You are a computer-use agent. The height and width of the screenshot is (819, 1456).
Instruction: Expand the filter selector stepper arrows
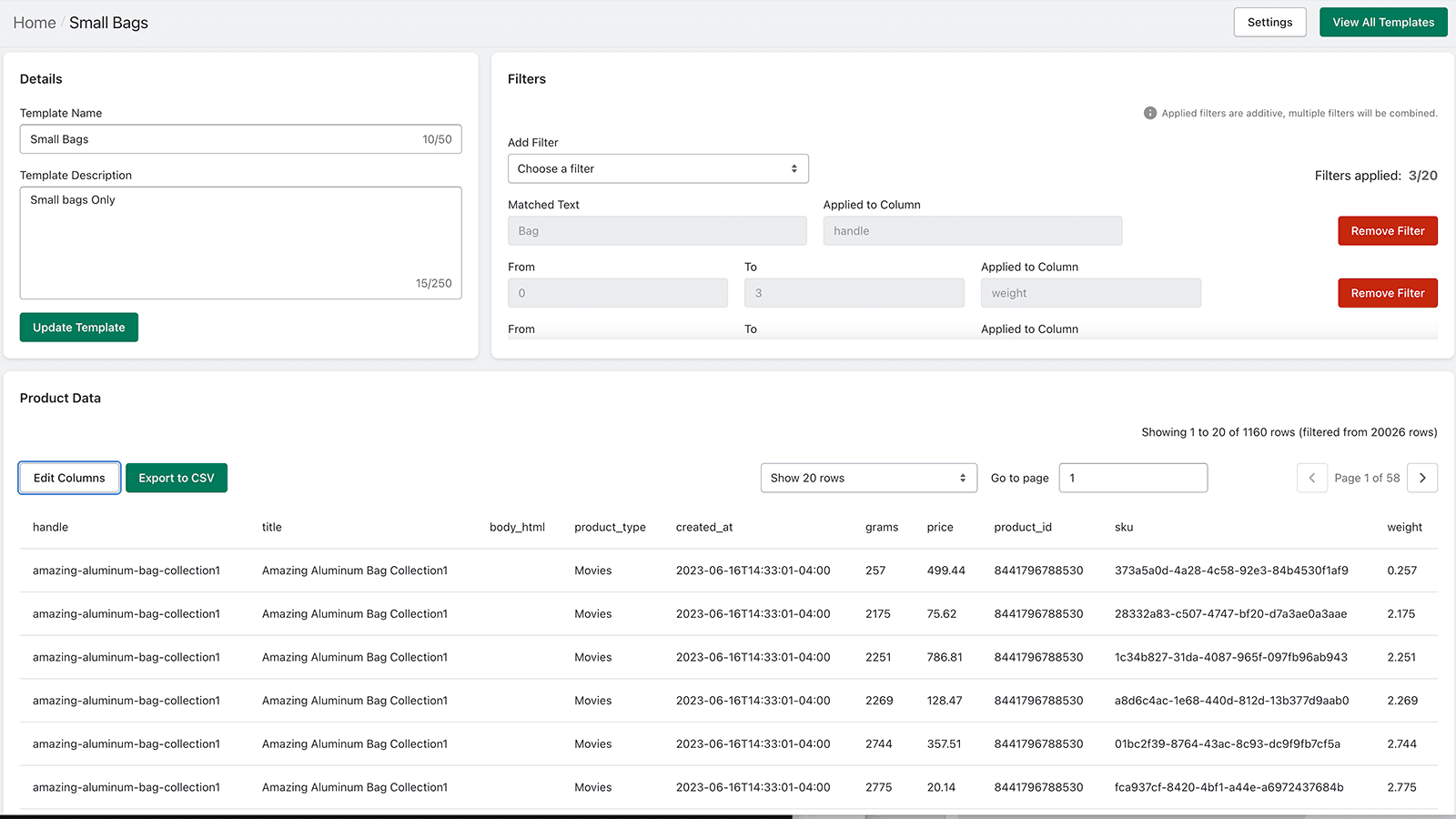795,168
